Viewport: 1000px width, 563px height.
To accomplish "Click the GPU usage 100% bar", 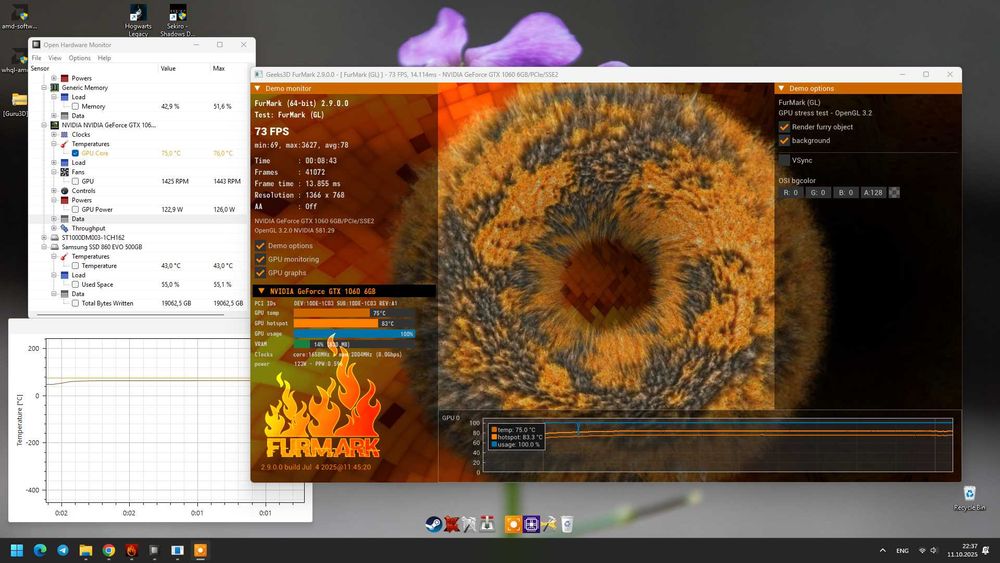I will coord(354,333).
